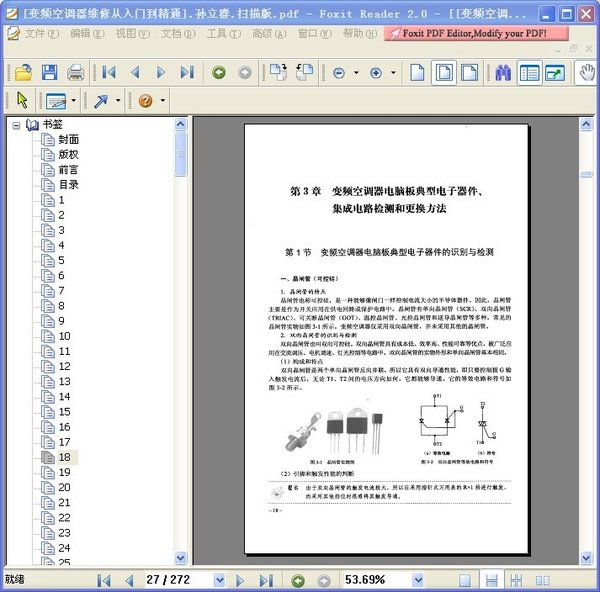Image resolution: width=600 pixels, height=592 pixels.
Task: Select the Hand tool
Action: coord(587,72)
